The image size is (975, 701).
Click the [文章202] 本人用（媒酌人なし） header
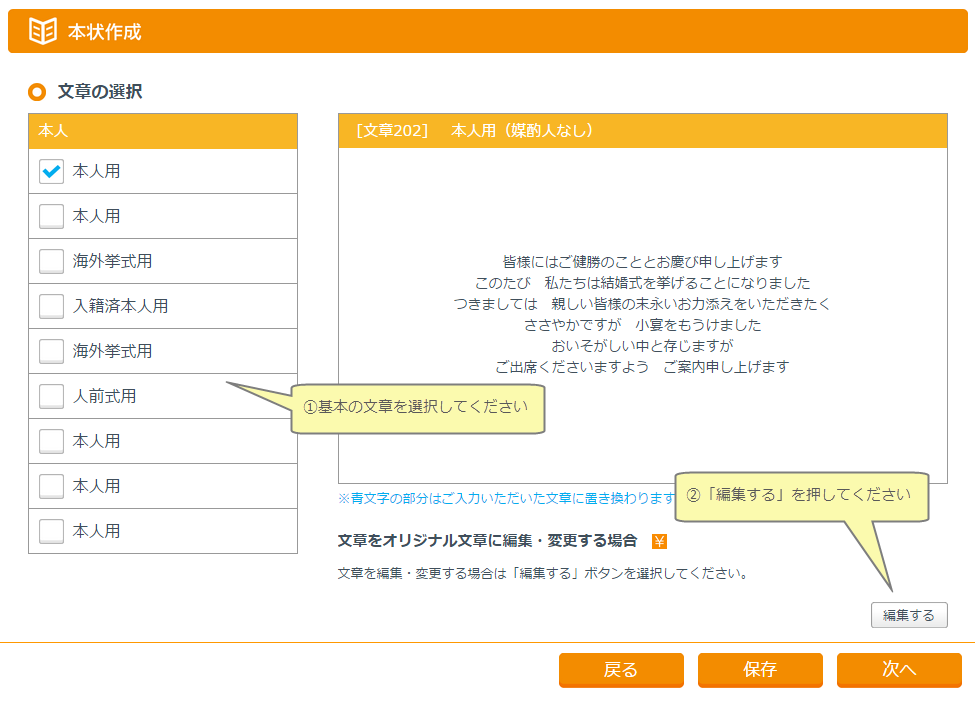click(642, 131)
